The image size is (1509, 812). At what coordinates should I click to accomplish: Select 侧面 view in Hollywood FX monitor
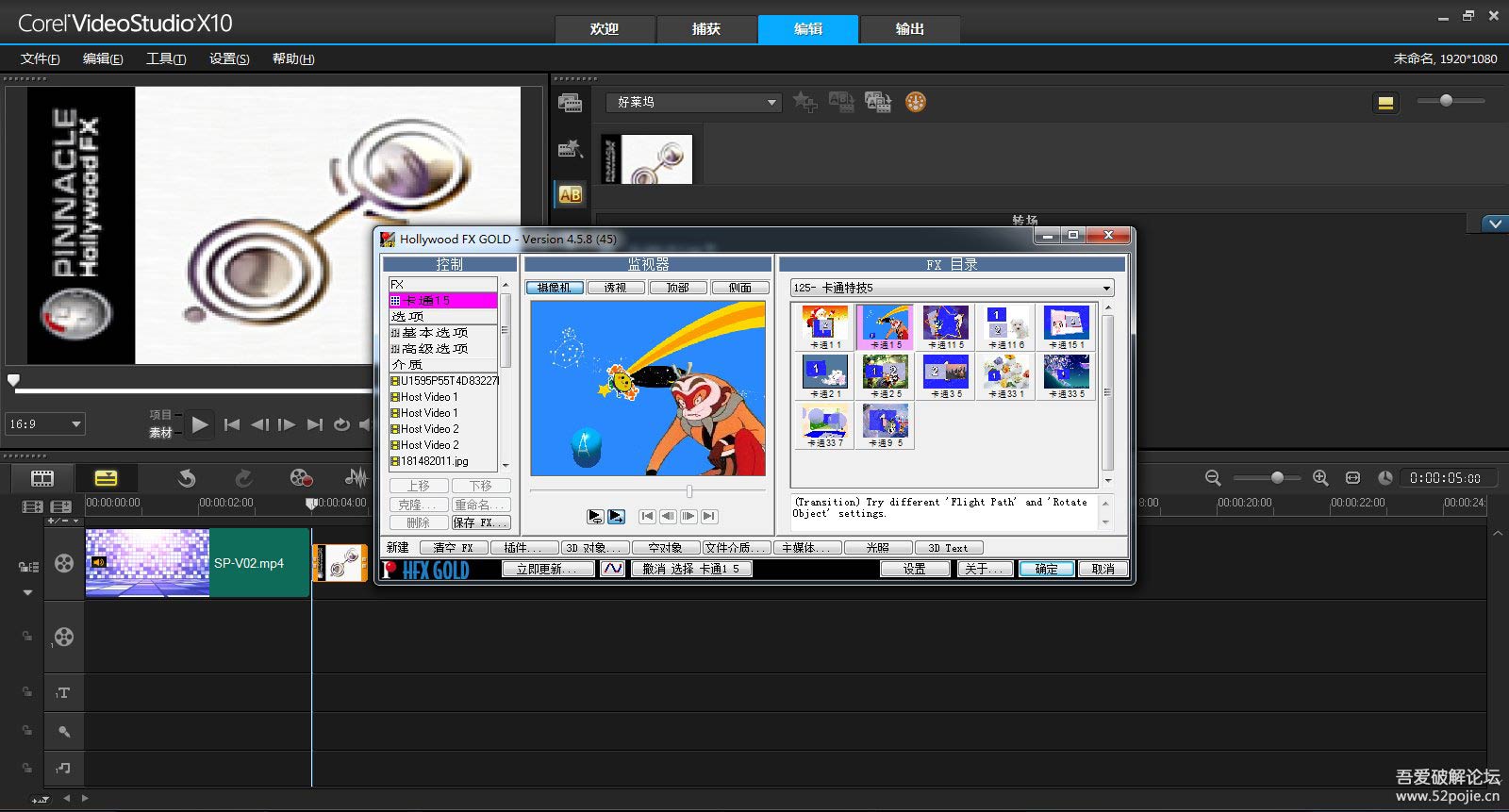740,288
